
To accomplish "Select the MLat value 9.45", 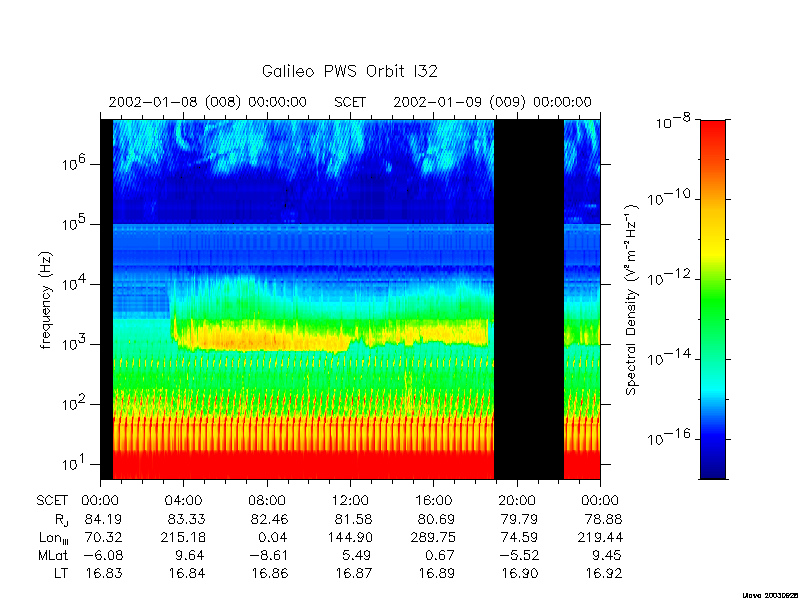I will pyautogui.click(x=607, y=555).
